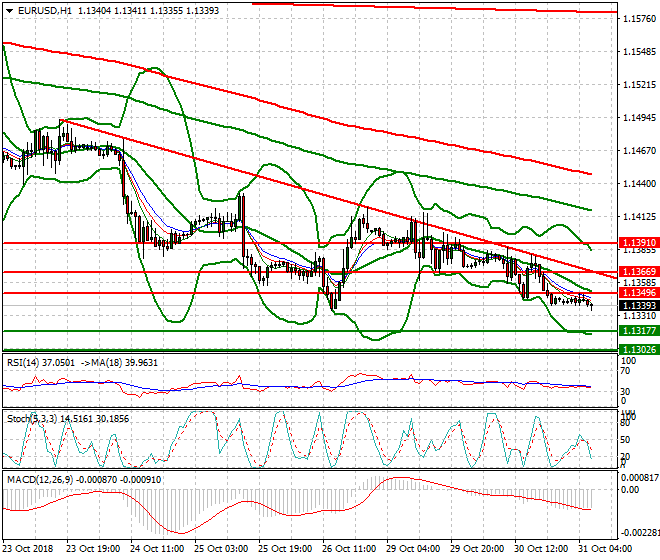Screen dimensions: 660x560
Task: Select the 1.14400 price axis value
Action: tap(639, 184)
